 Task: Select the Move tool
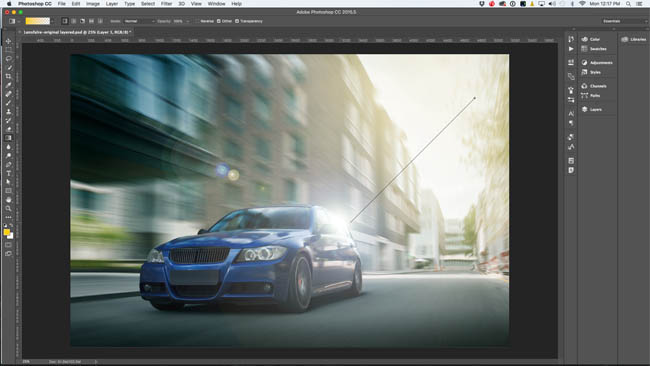[8, 41]
